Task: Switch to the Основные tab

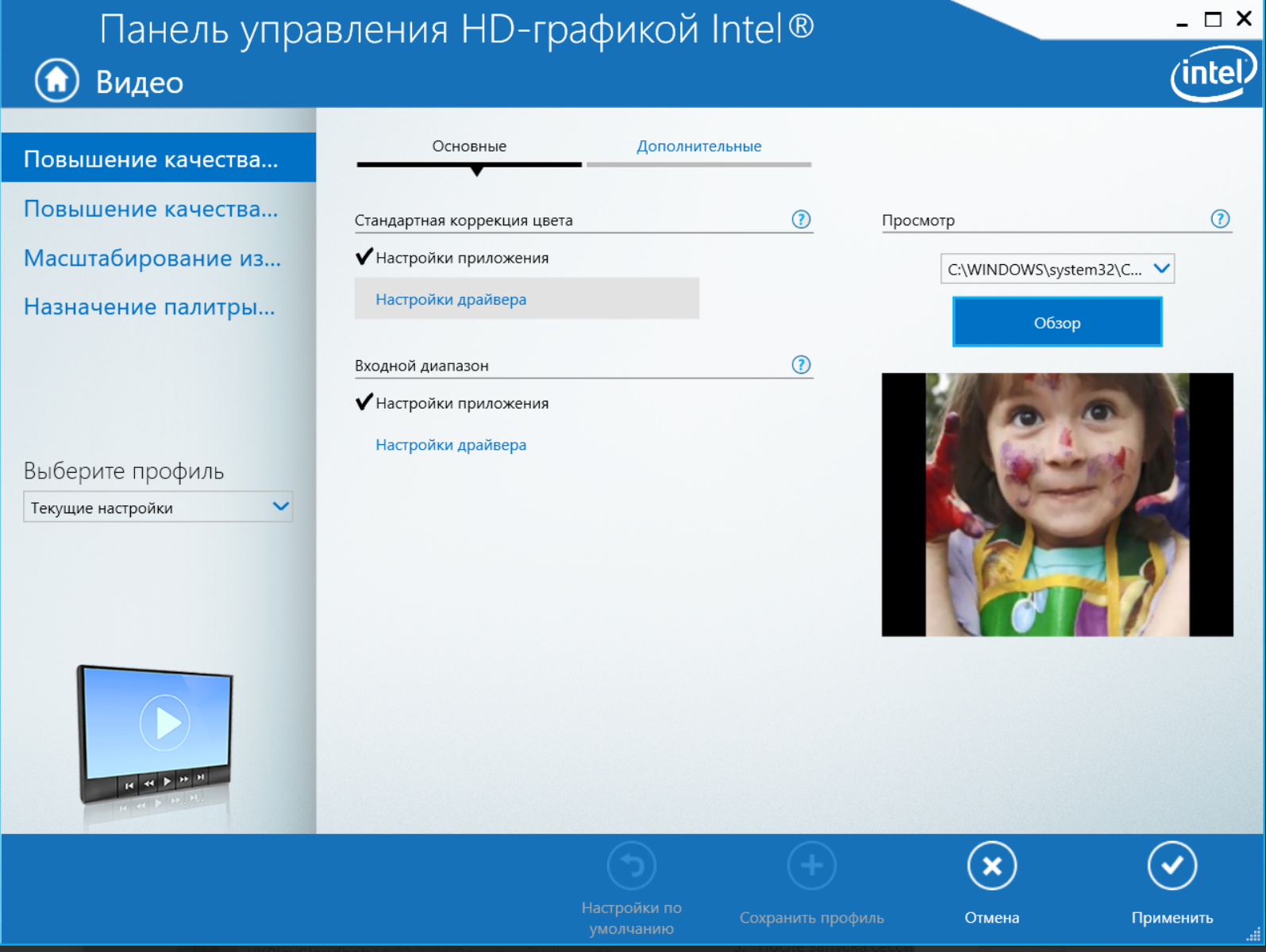Action: pos(469,146)
